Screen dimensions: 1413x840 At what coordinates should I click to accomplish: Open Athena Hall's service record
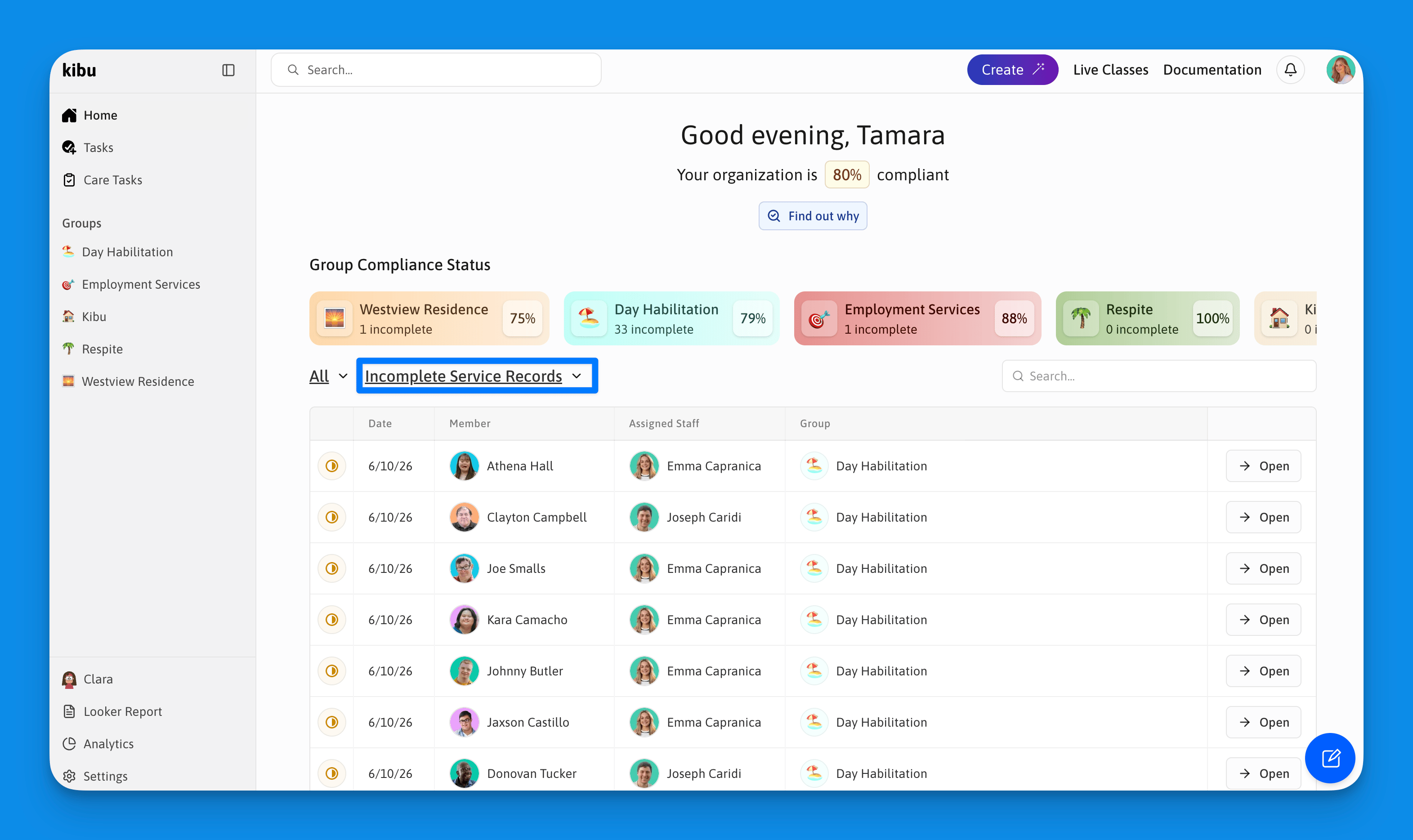pos(1263,465)
